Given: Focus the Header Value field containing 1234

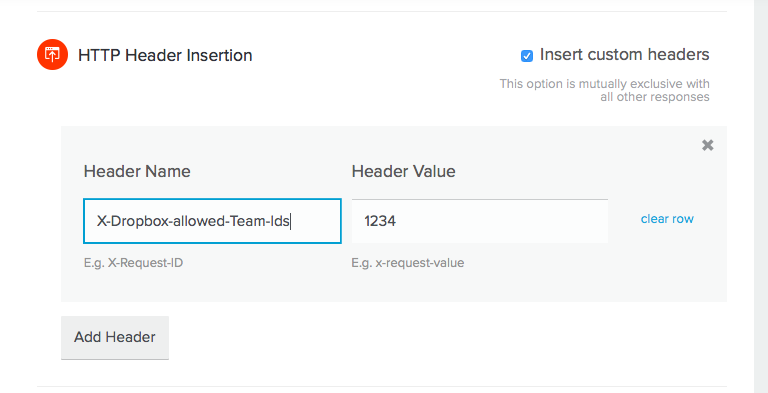Looking at the screenshot, I should coord(480,221).
